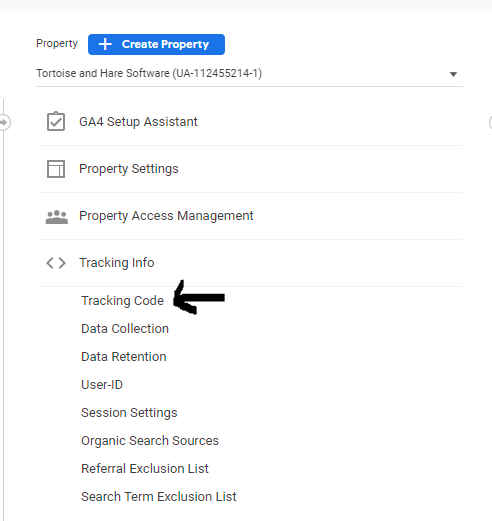Go to Data Collection settings
492x521 pixels.
click(x=125, y=329)
